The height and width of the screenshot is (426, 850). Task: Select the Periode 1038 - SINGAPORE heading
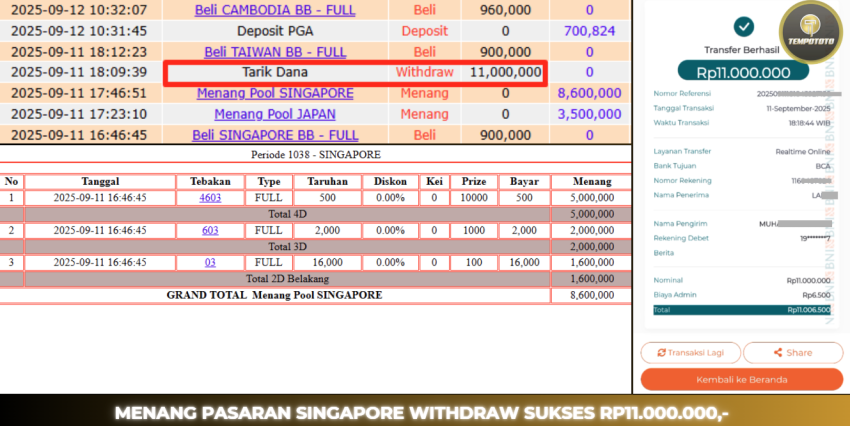(x=315, y=155)
